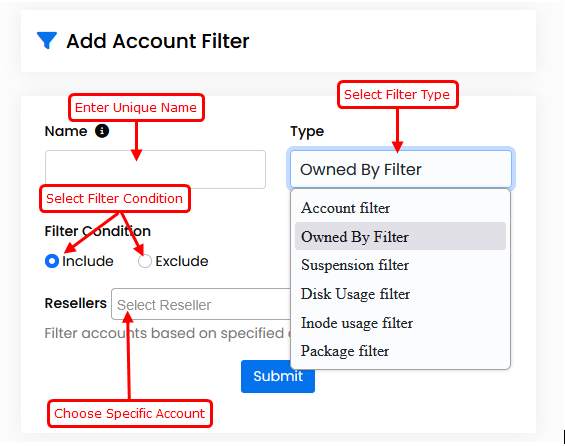Click the Name info icon
This screenshot has width=565, height=446.
102,131
